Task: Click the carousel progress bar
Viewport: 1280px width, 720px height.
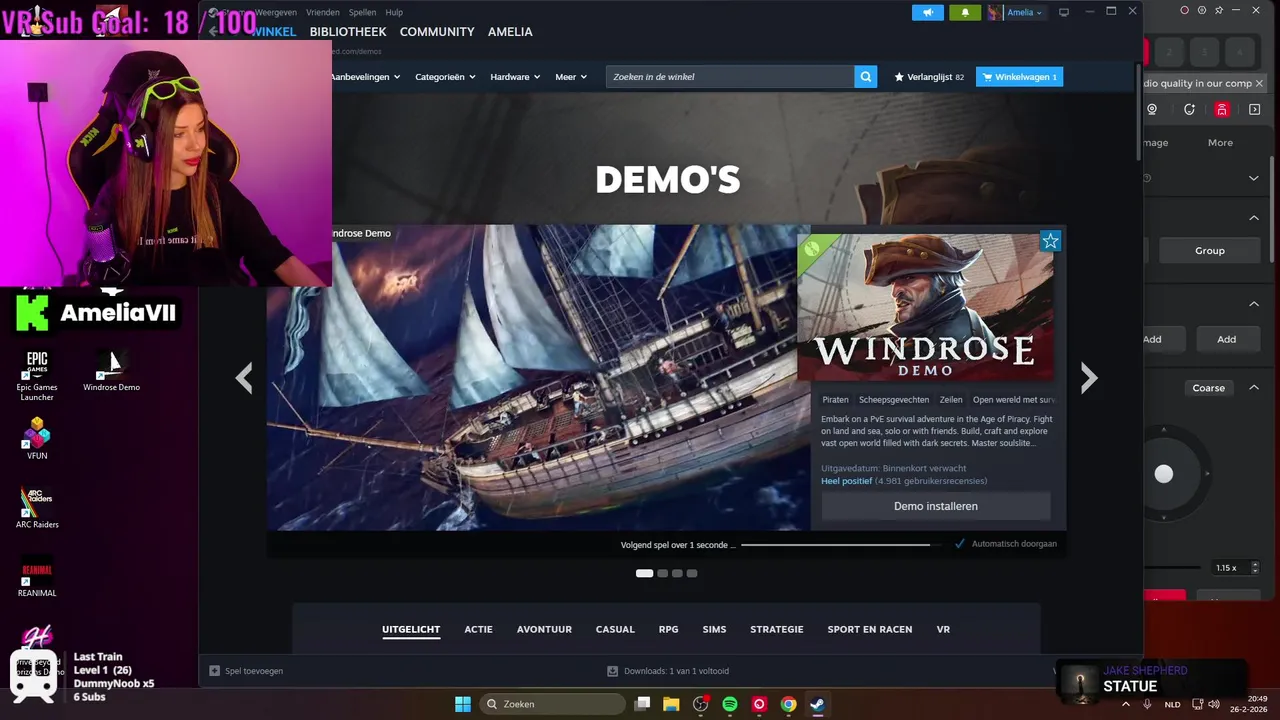Action: point(841,544)
